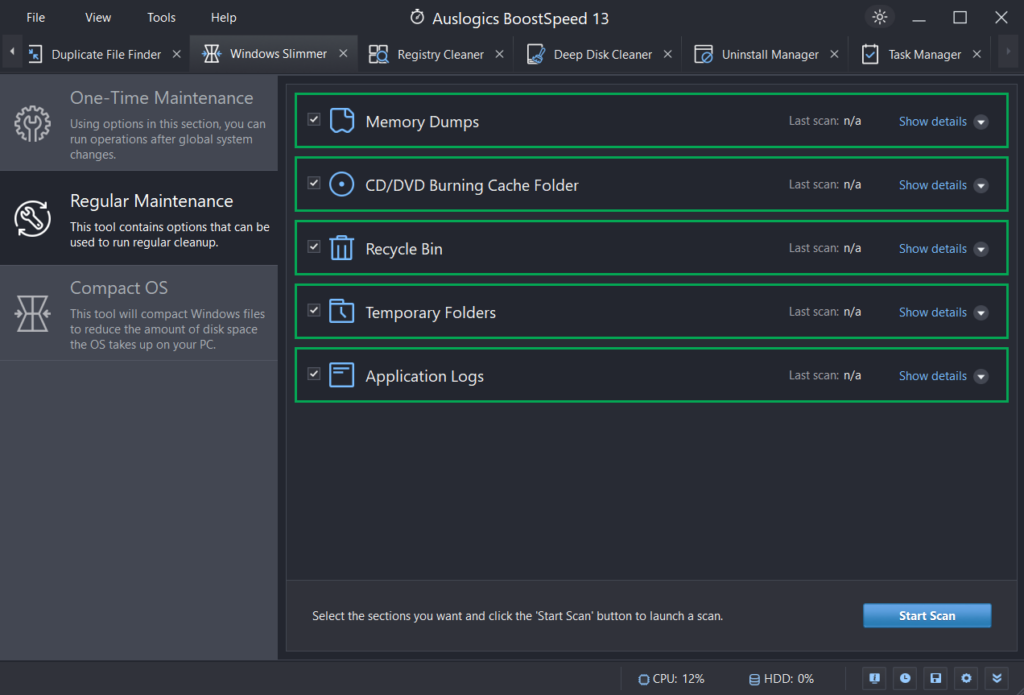Collapse the status bar with the double chevron

997,678
